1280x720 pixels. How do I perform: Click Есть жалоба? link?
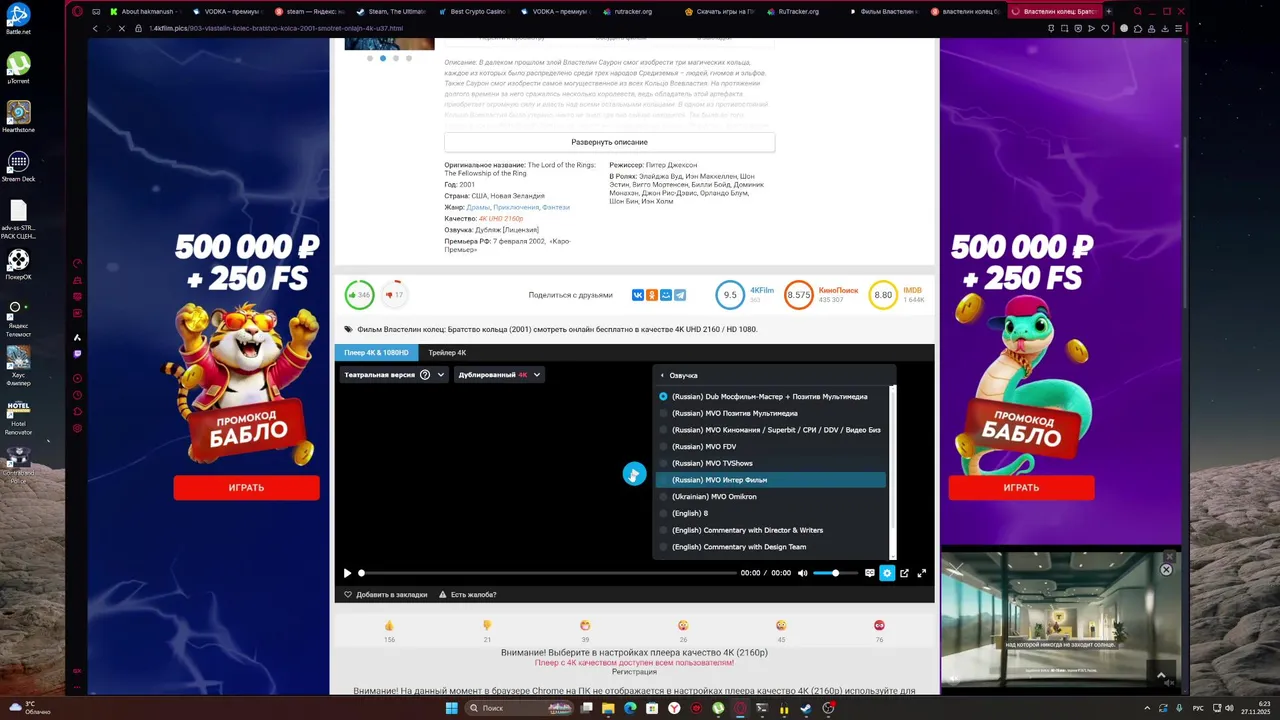tap(467, 594)
